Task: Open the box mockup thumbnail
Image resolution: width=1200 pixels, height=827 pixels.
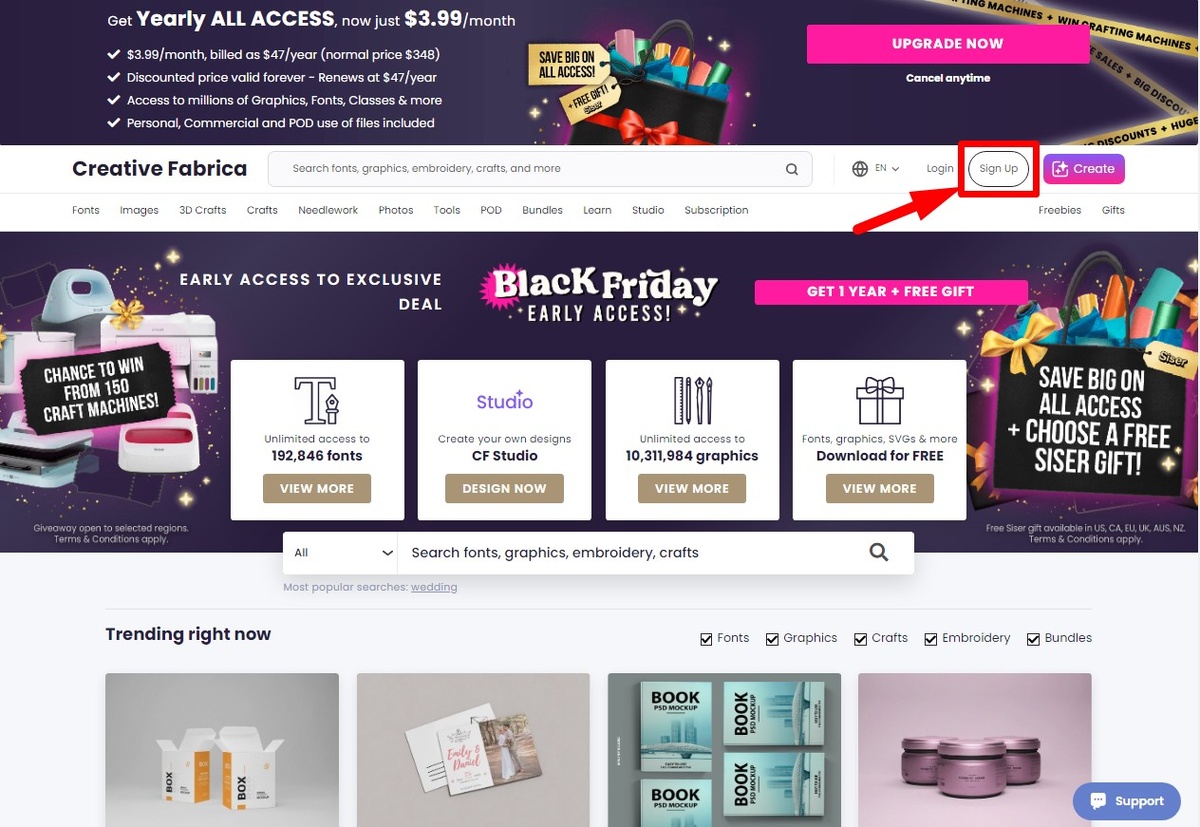Action: tap(222, 750)
